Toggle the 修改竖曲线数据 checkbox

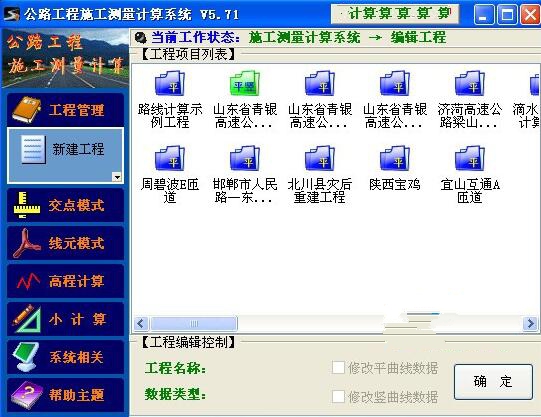click(x=338, y=397)
